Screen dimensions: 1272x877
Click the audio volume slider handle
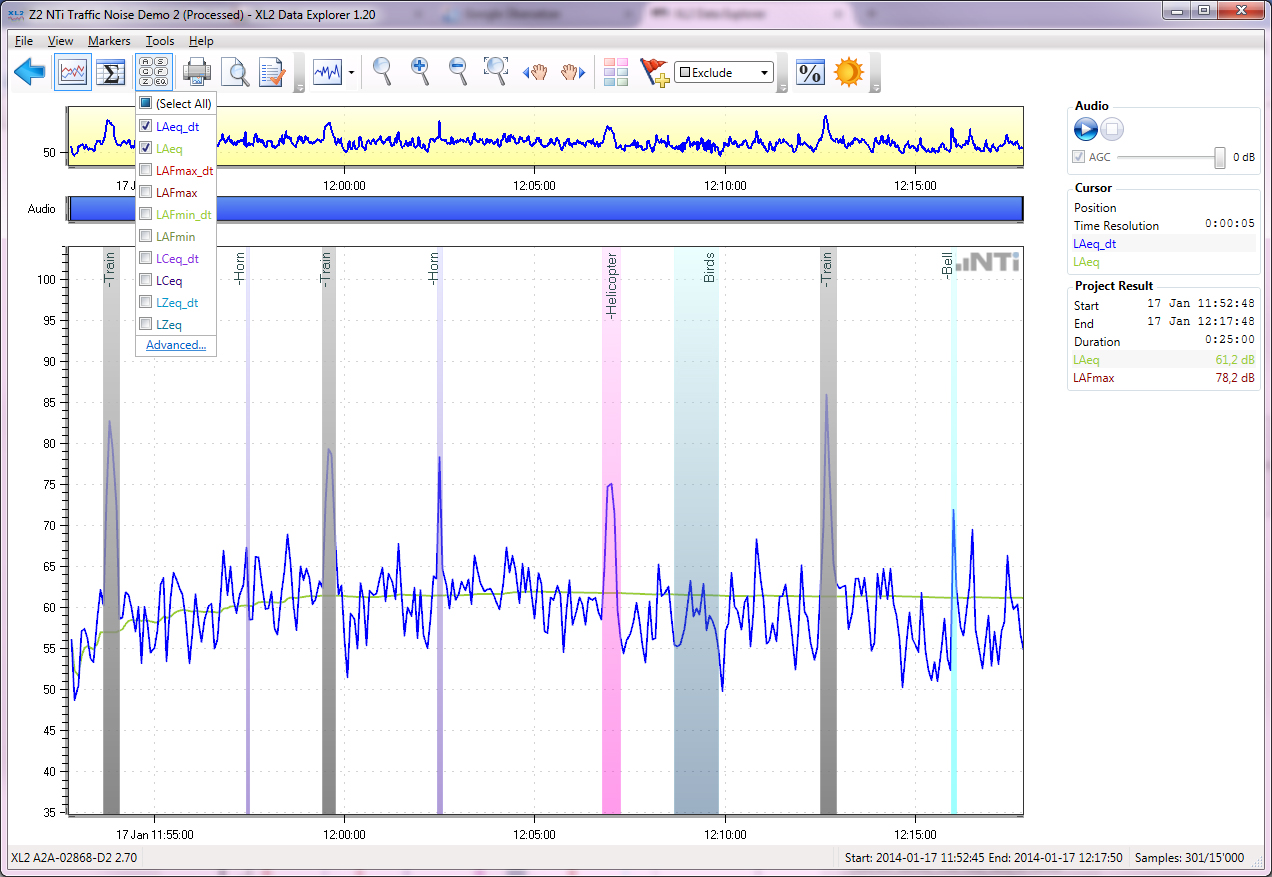(1219, 157)
